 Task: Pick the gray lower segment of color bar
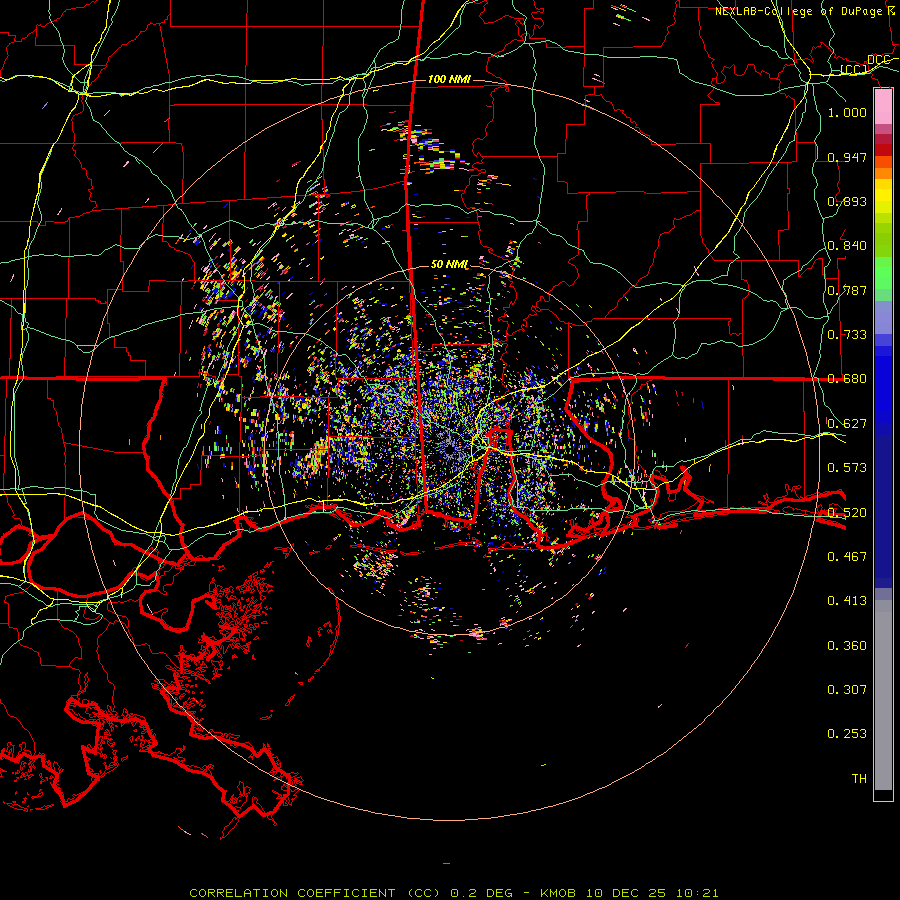883,695
